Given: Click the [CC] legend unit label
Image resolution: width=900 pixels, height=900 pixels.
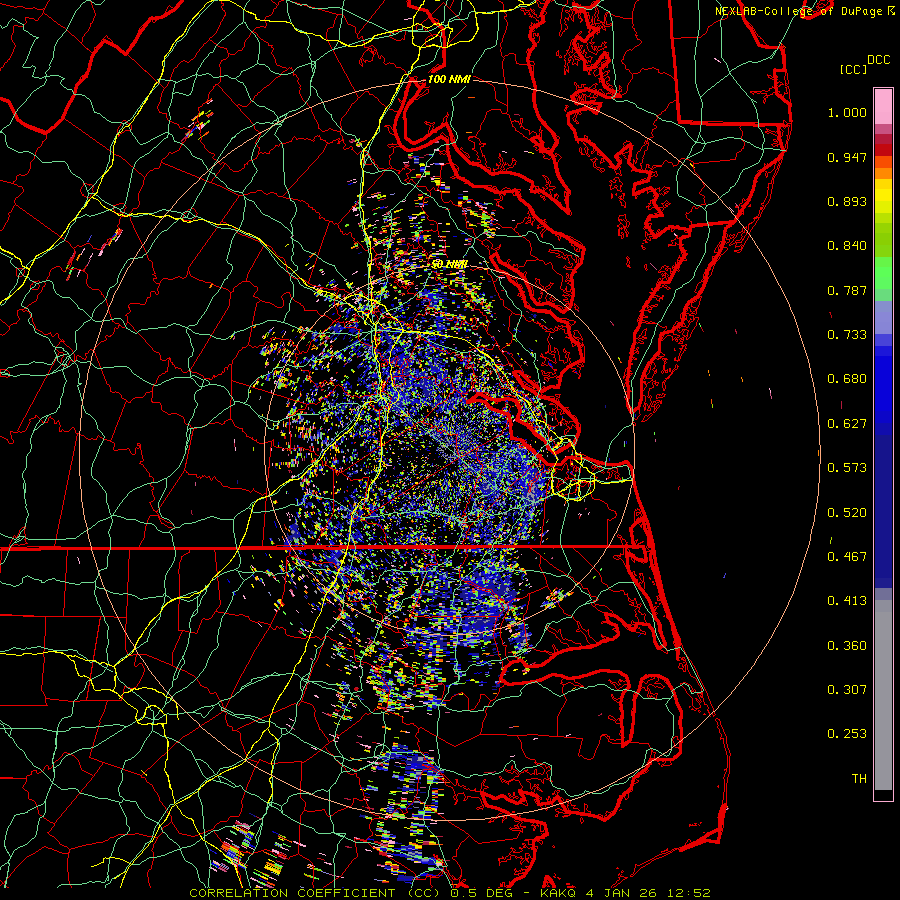Looking at the screenshot, I should click(854, 69).
